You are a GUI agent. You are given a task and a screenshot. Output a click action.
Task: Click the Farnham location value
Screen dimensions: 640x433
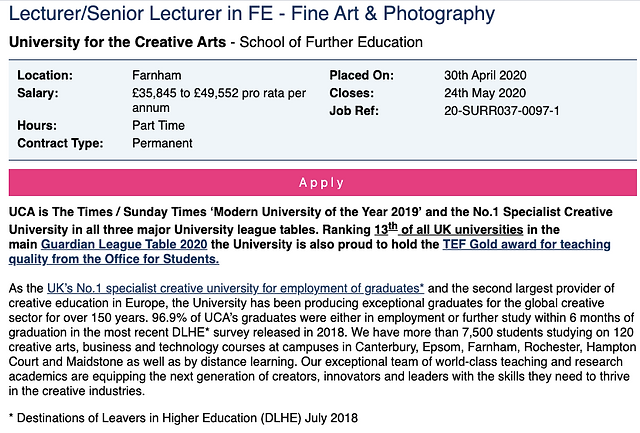click(x=157, y=75)
